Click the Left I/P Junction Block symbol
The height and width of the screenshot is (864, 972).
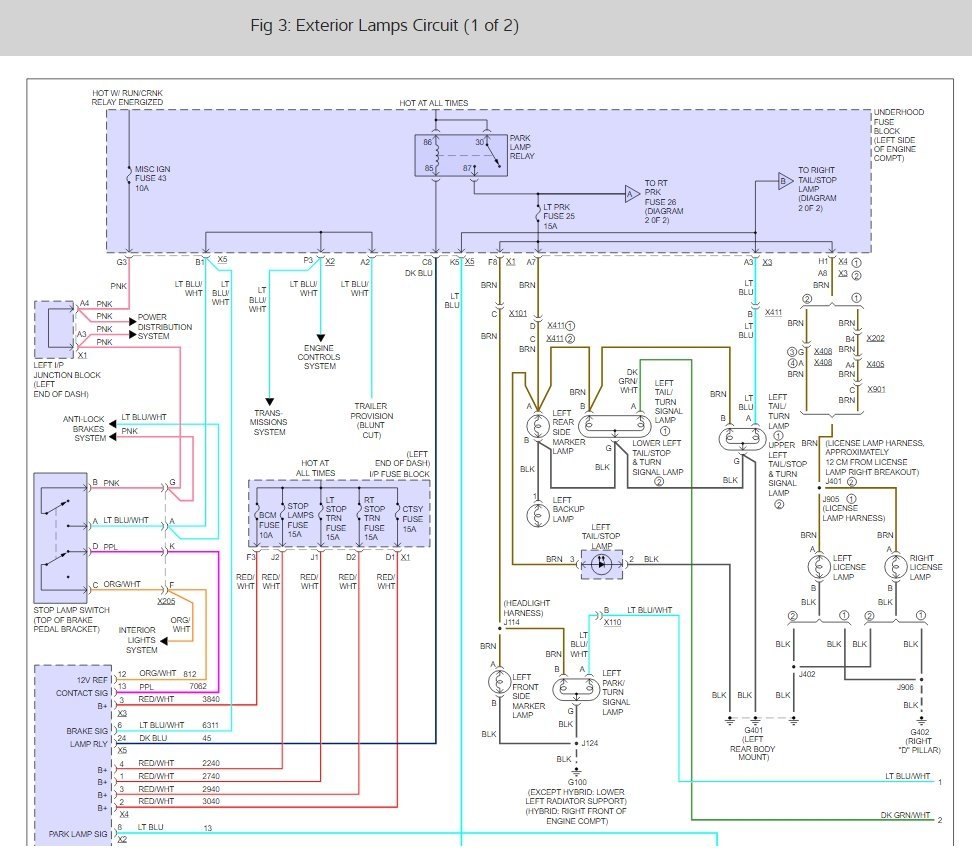point(54,329)
